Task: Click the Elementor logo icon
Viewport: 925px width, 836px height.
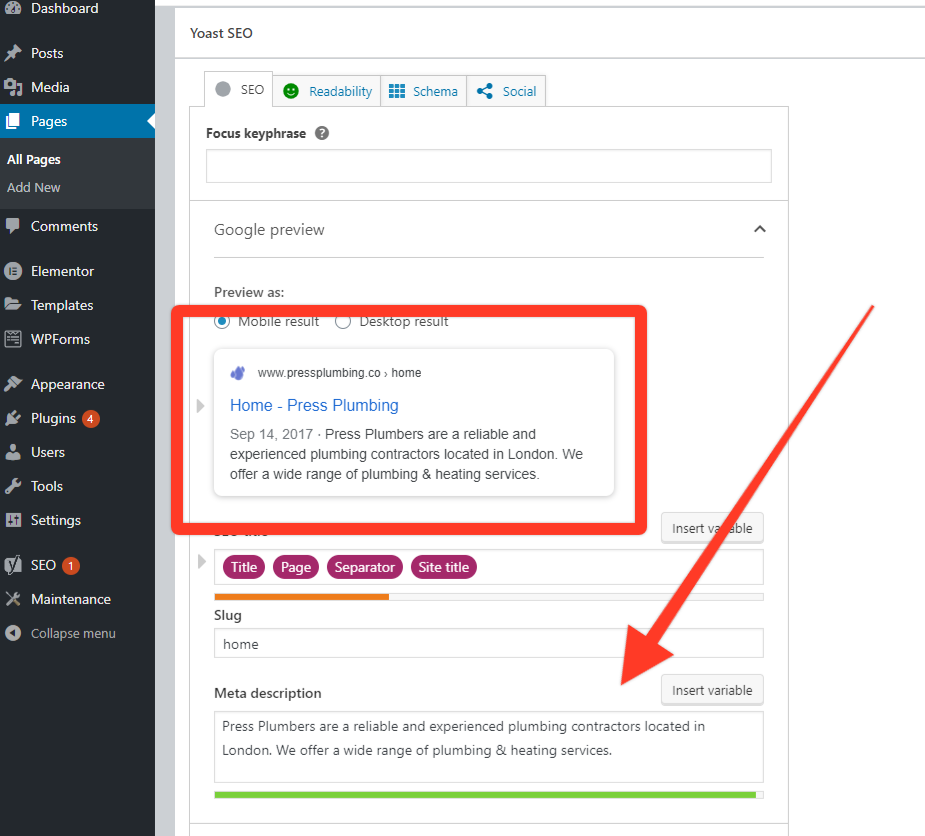Action: click(13, 271)
